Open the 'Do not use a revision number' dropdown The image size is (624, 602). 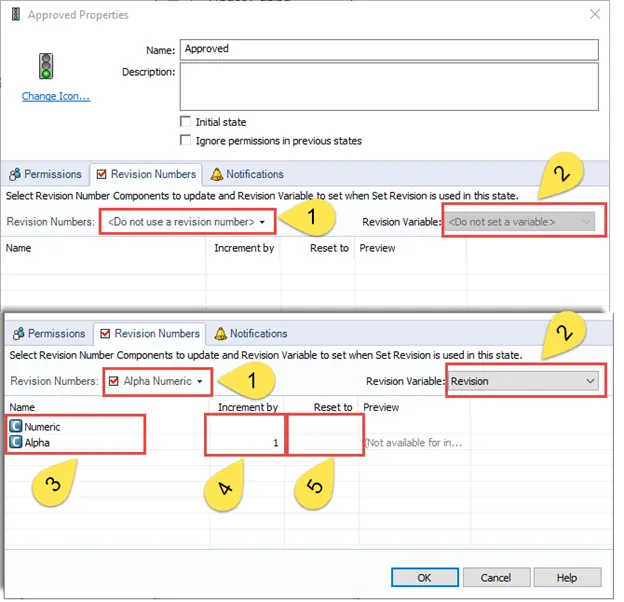point(187,222)
